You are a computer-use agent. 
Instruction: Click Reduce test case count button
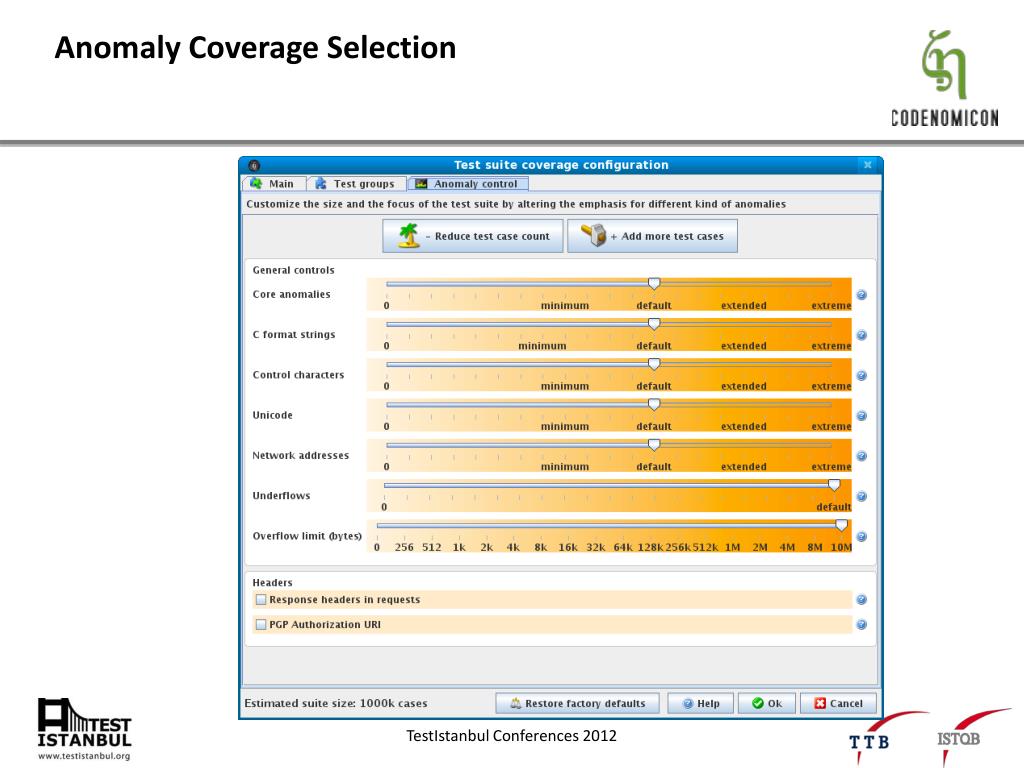(x=473, y=236)
